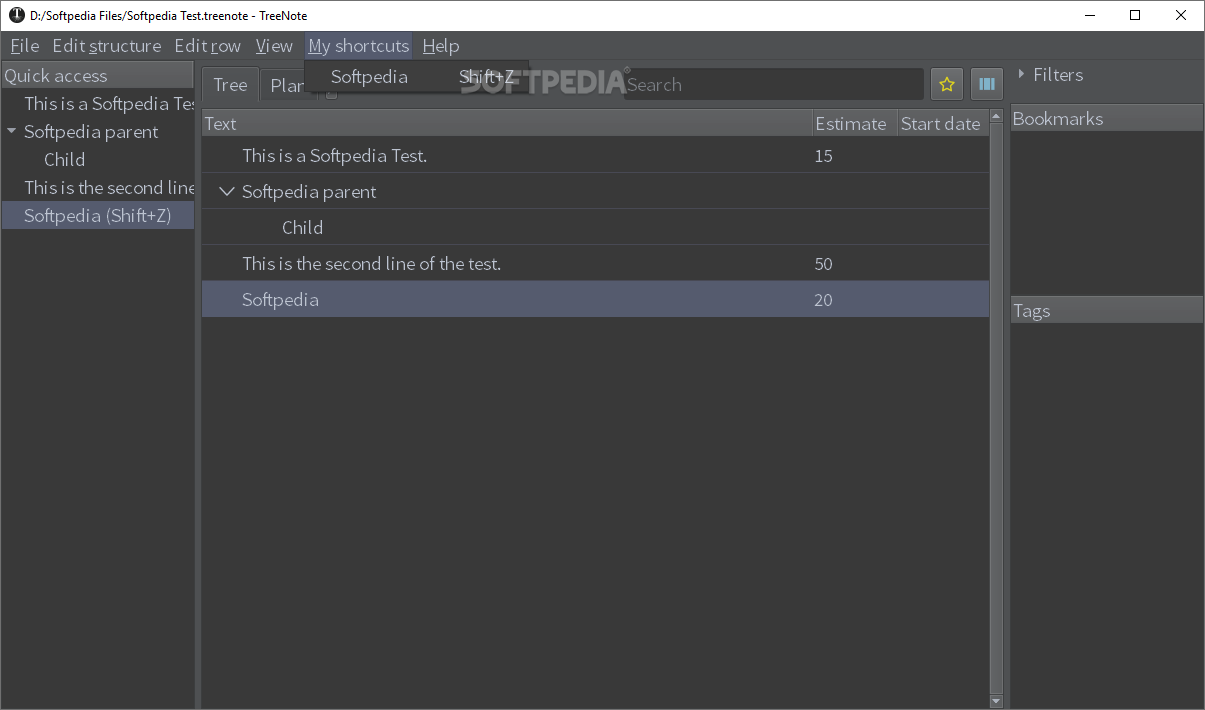
Task: Minimize the TreeNote window
Action: pos(1089,15)
